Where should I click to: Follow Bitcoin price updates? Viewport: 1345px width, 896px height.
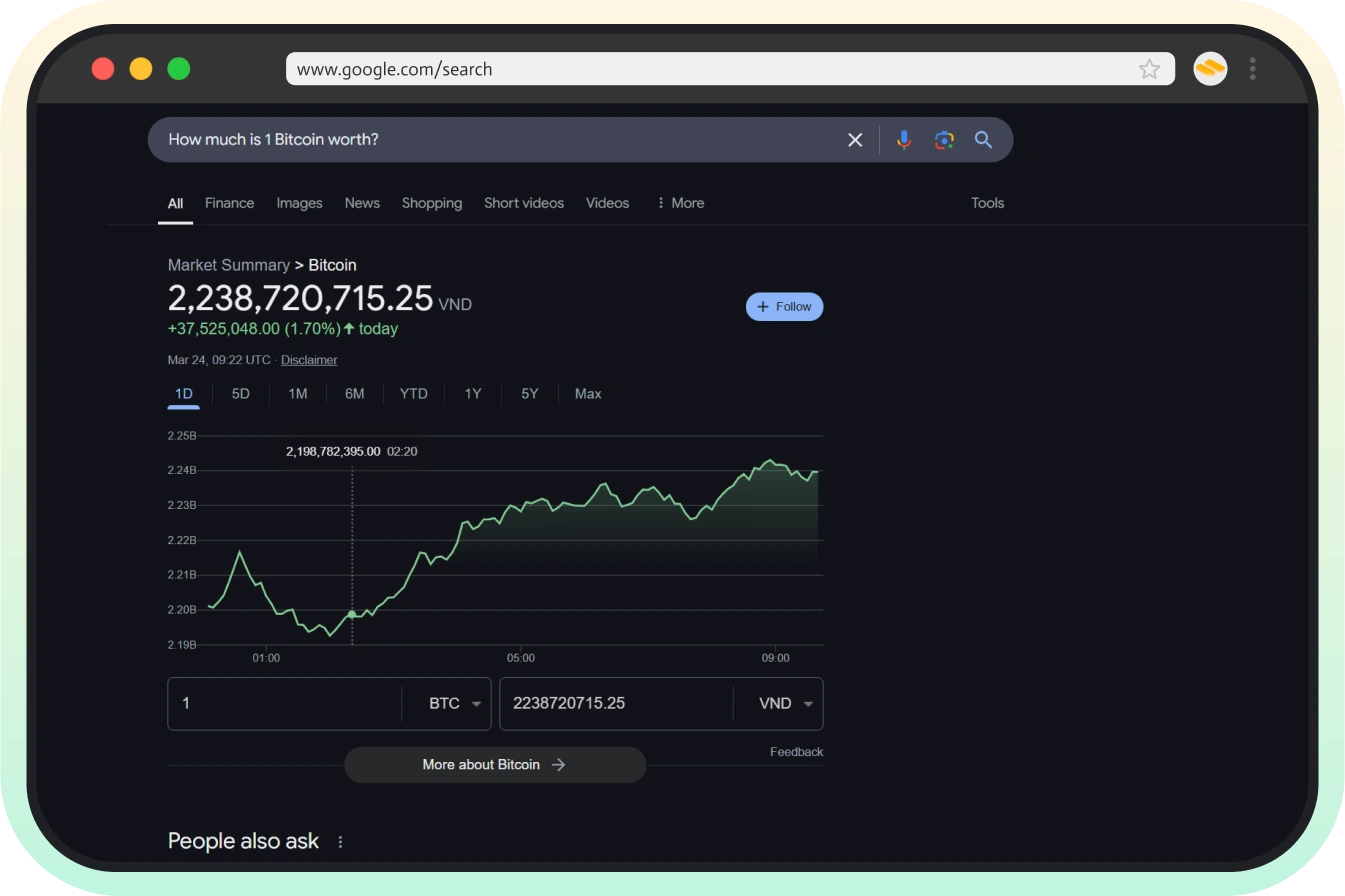(x=784, y=306)
